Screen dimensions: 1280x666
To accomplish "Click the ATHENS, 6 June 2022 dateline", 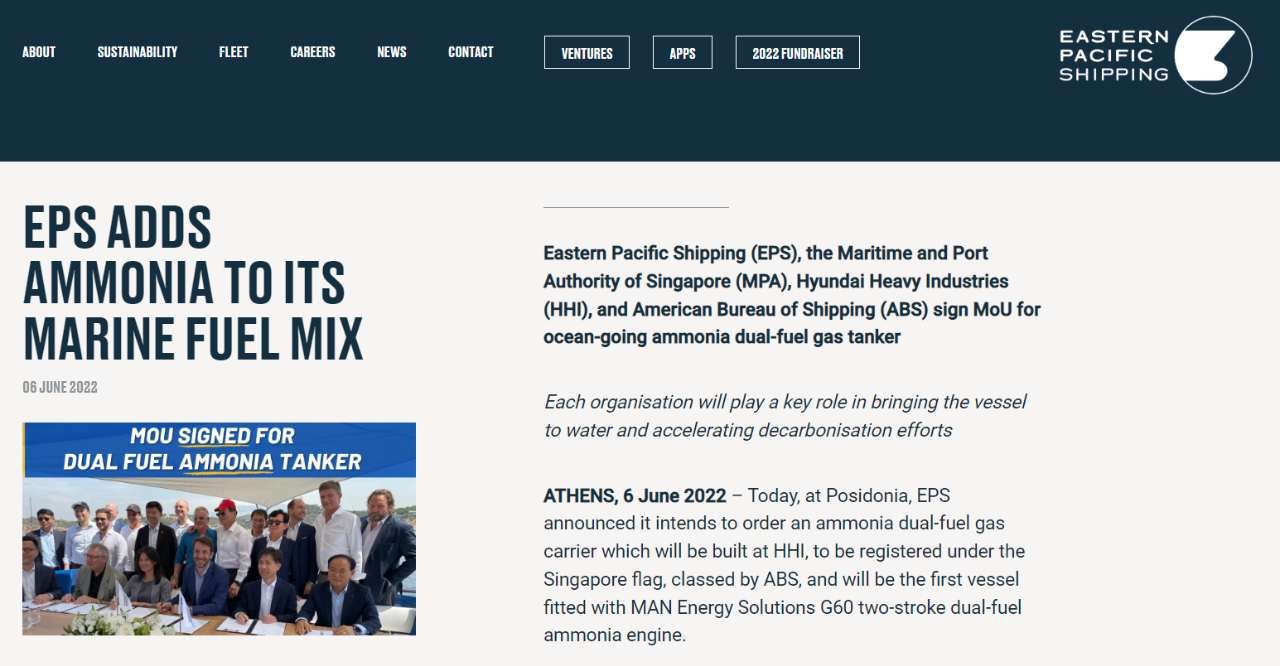I will pyautogui.click(x=635, y=496).
